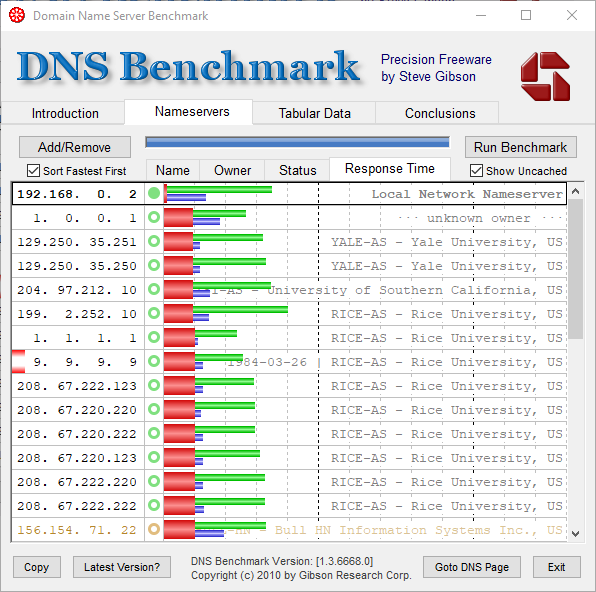596x592 pixels.
Task: Start Run Benchmark
Action: click(x=520, y=147)
